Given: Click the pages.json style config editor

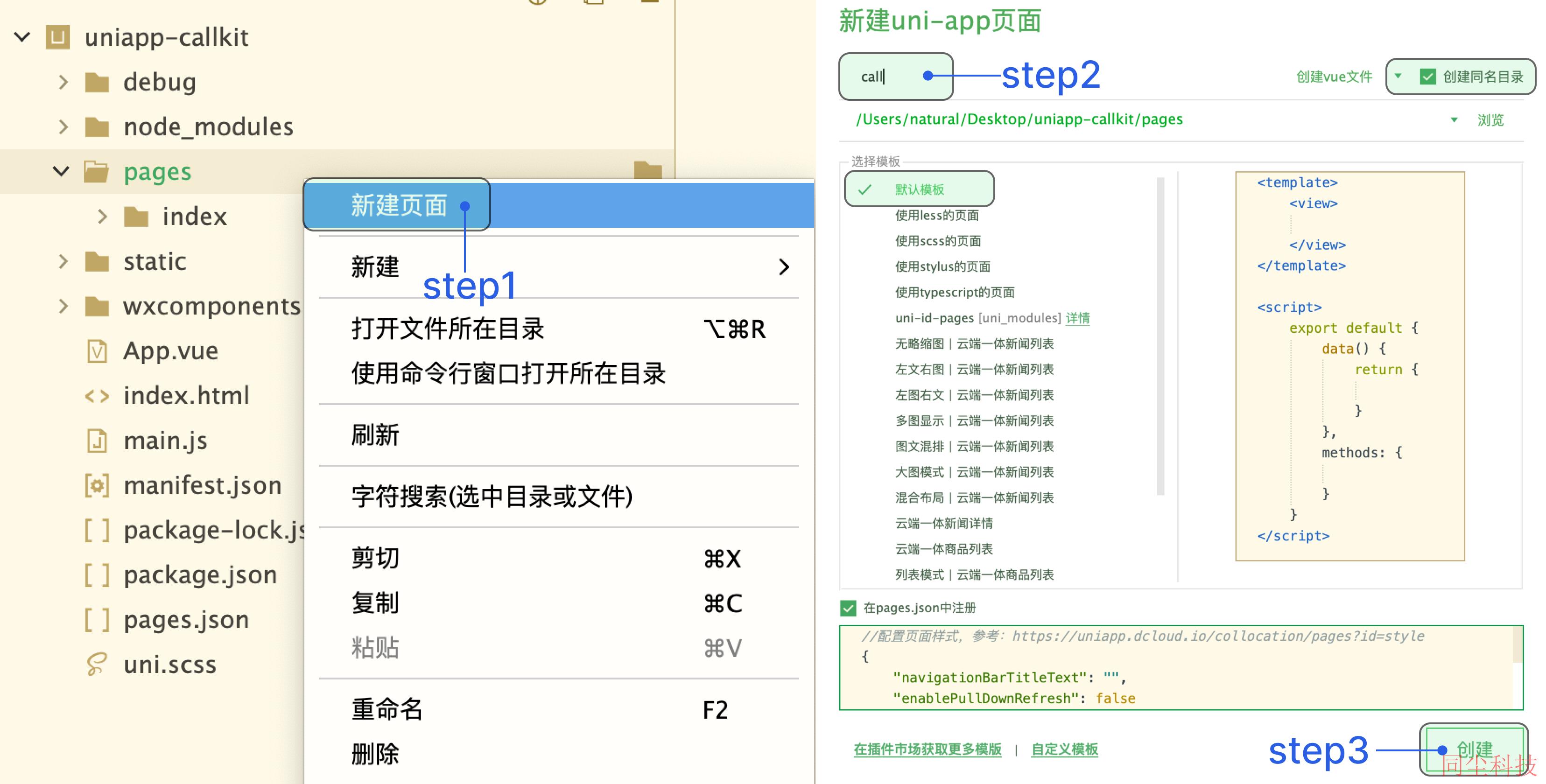Looking at the screenshot, I should coord(1181,668).
